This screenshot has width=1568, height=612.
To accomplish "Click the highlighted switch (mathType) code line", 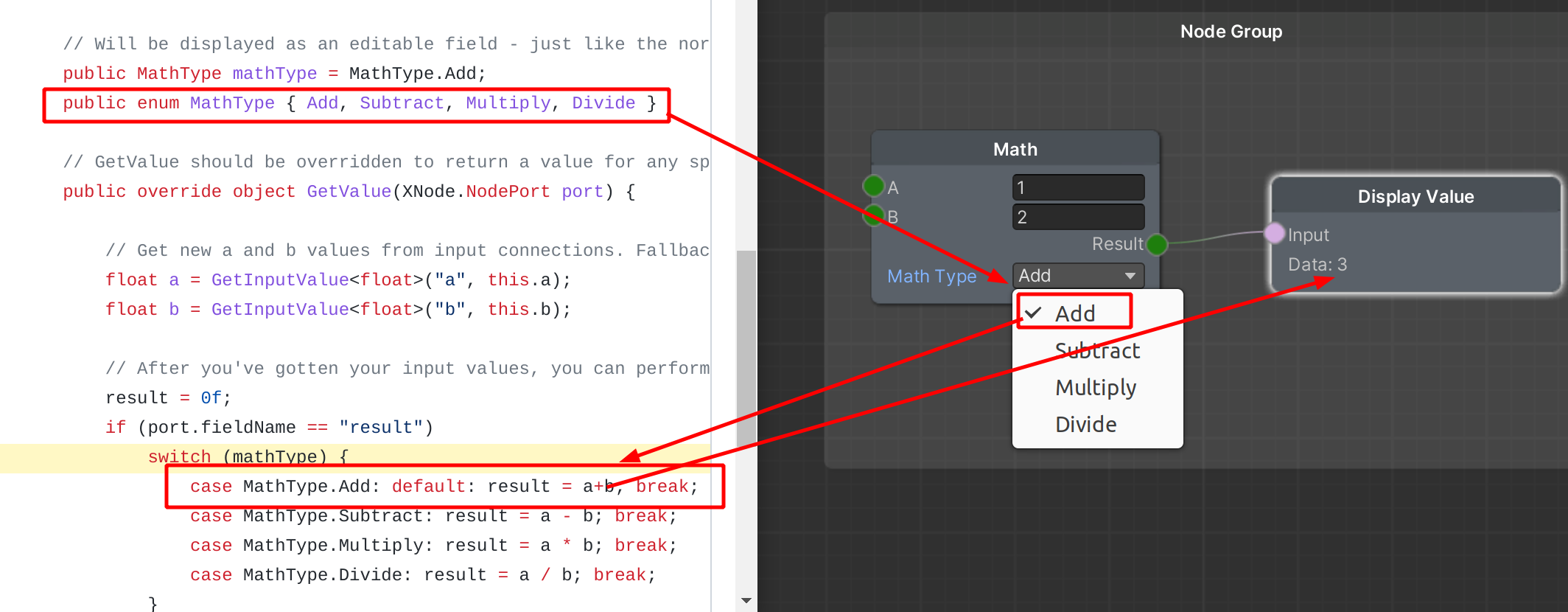I will tap(248, 457).
